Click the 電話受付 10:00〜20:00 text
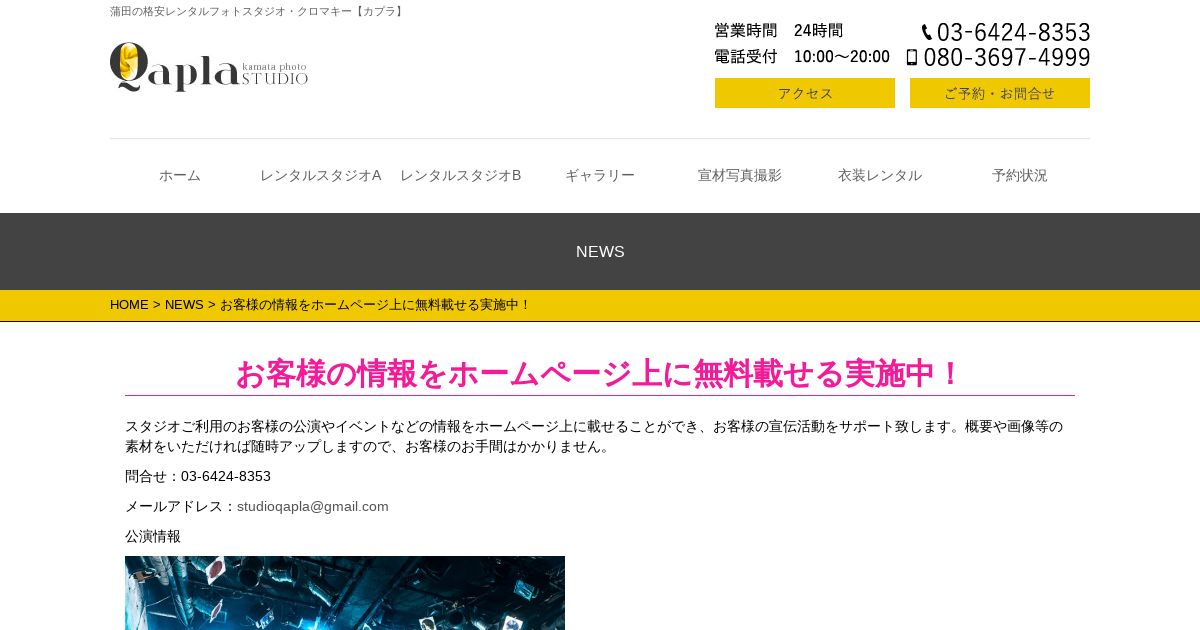1200x630 pixels. pos(802,57)
